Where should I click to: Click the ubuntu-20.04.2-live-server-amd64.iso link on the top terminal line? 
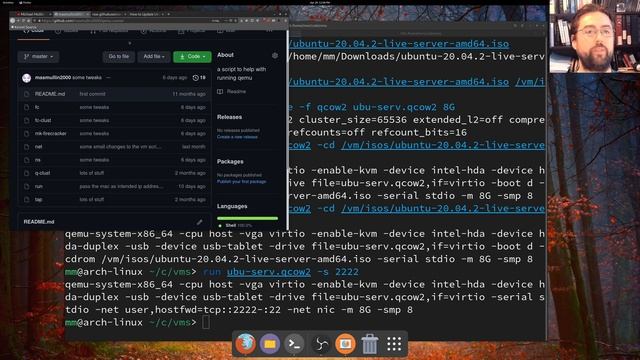click(x=399, y=44)
